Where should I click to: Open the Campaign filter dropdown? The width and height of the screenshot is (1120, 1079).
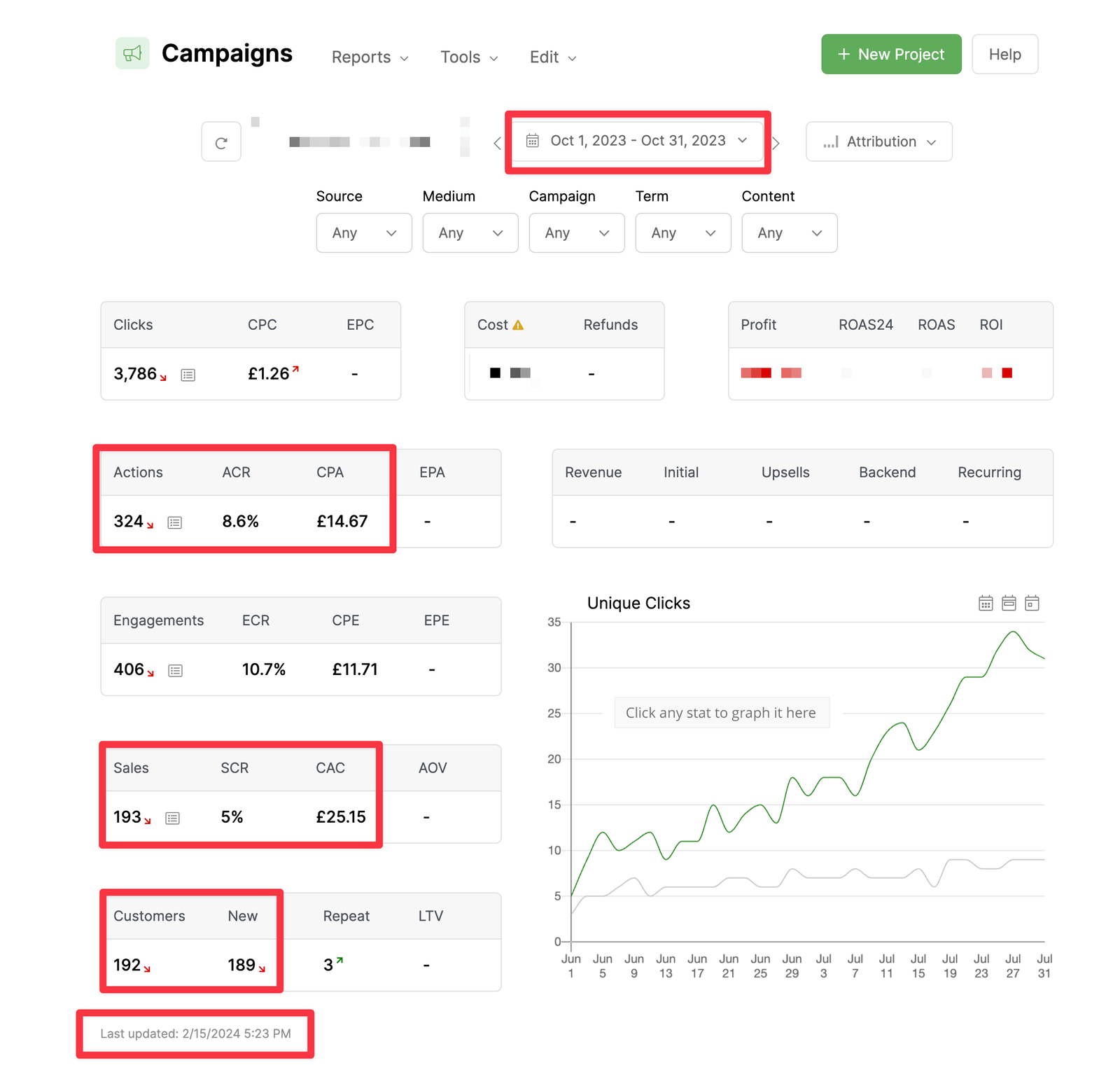pos(577,233)
